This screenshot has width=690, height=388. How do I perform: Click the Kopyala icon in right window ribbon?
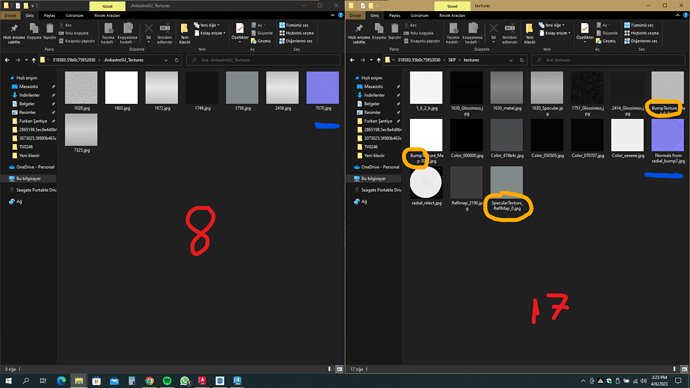click(378, 29)
